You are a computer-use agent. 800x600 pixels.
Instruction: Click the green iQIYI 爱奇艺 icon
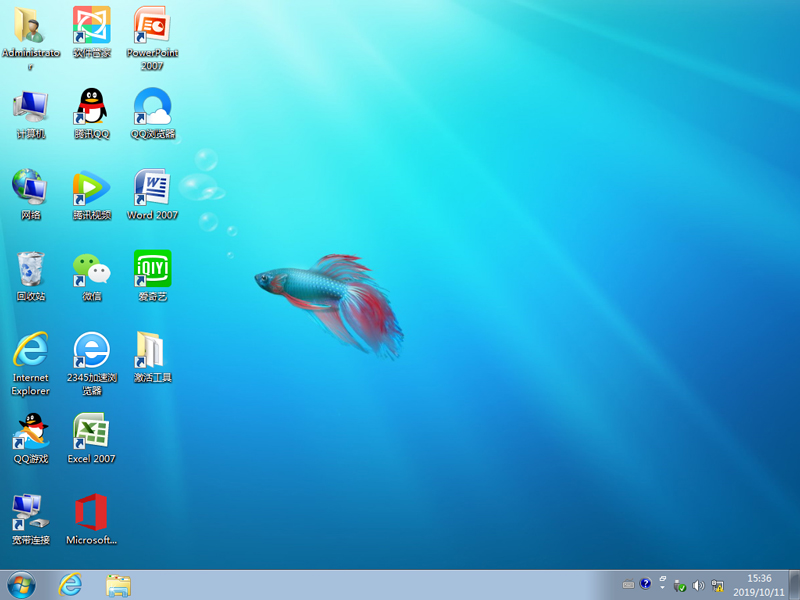[x=152, y=269]
